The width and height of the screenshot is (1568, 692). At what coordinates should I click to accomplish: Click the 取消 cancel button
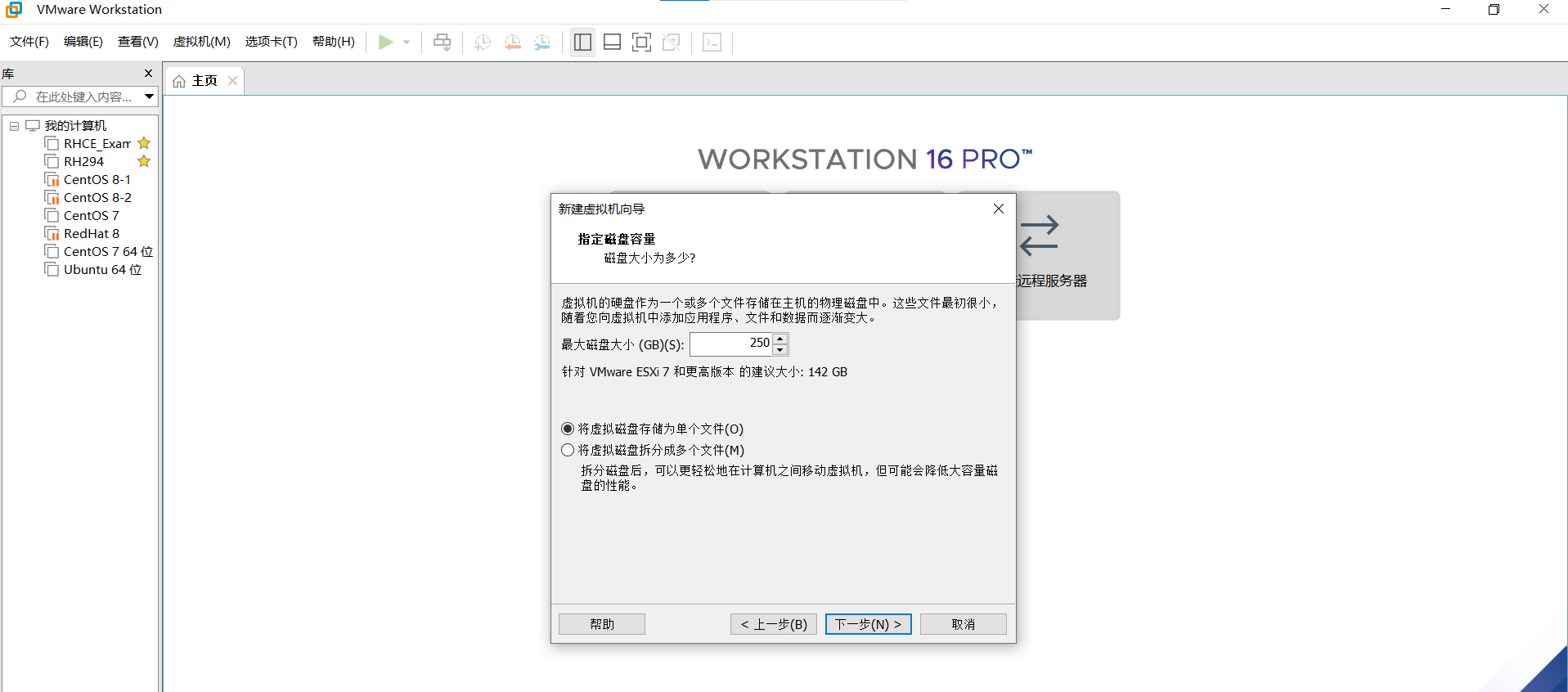point(964,624)
